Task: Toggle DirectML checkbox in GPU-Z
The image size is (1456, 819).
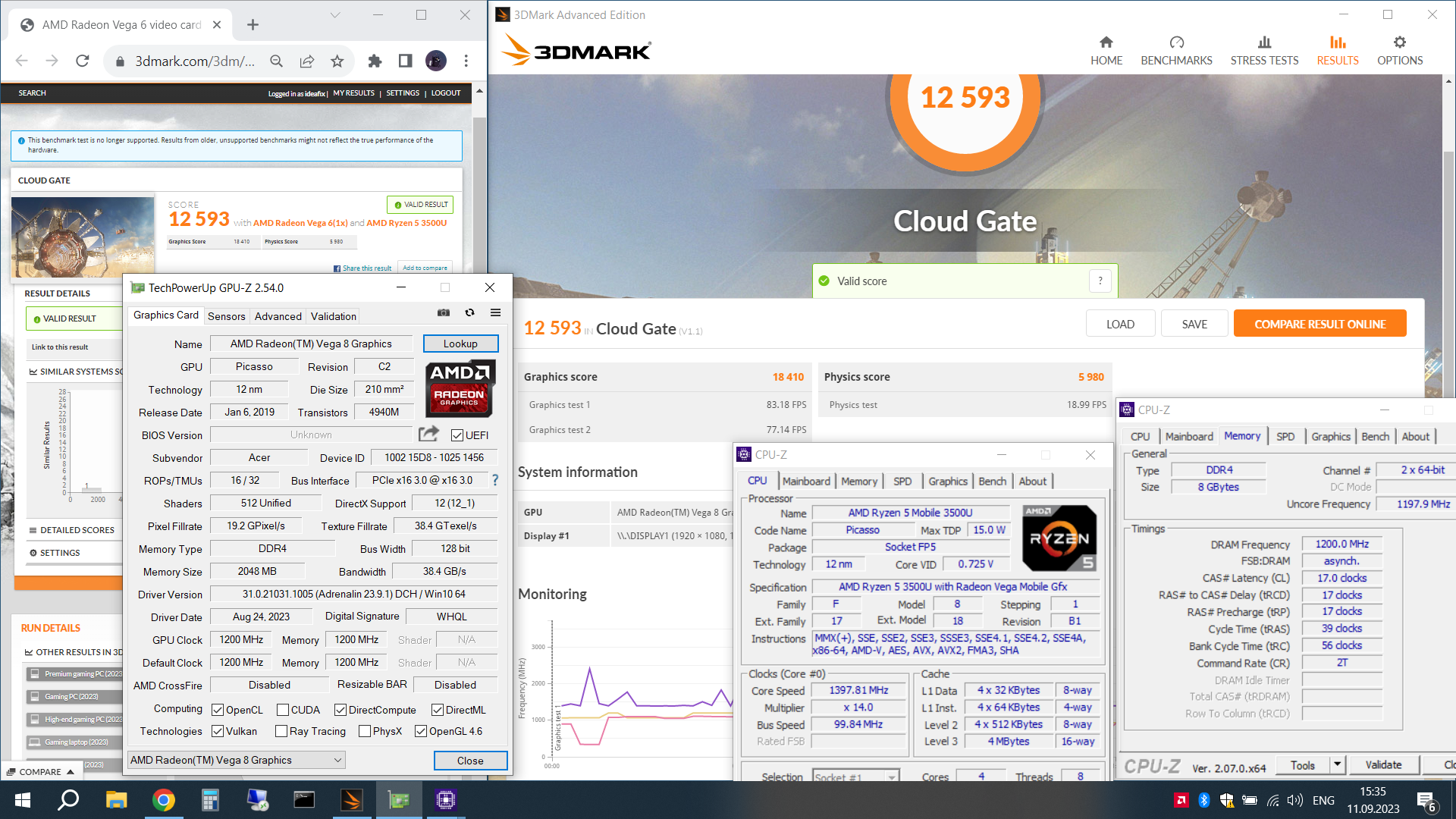Action: point(438,710)
